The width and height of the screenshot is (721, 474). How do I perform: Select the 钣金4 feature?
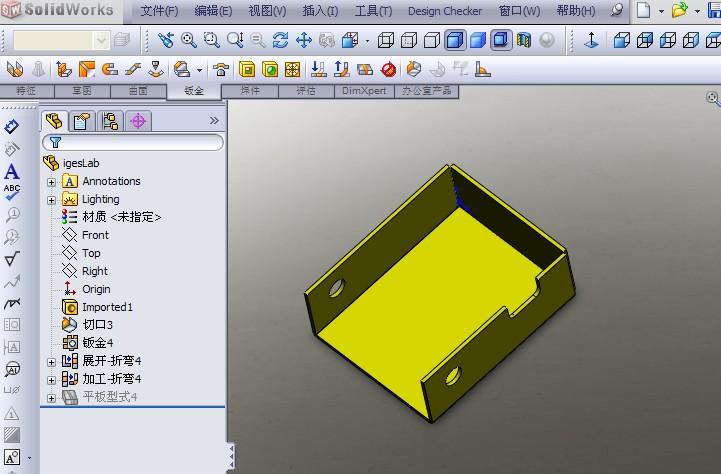click(87, 343)
